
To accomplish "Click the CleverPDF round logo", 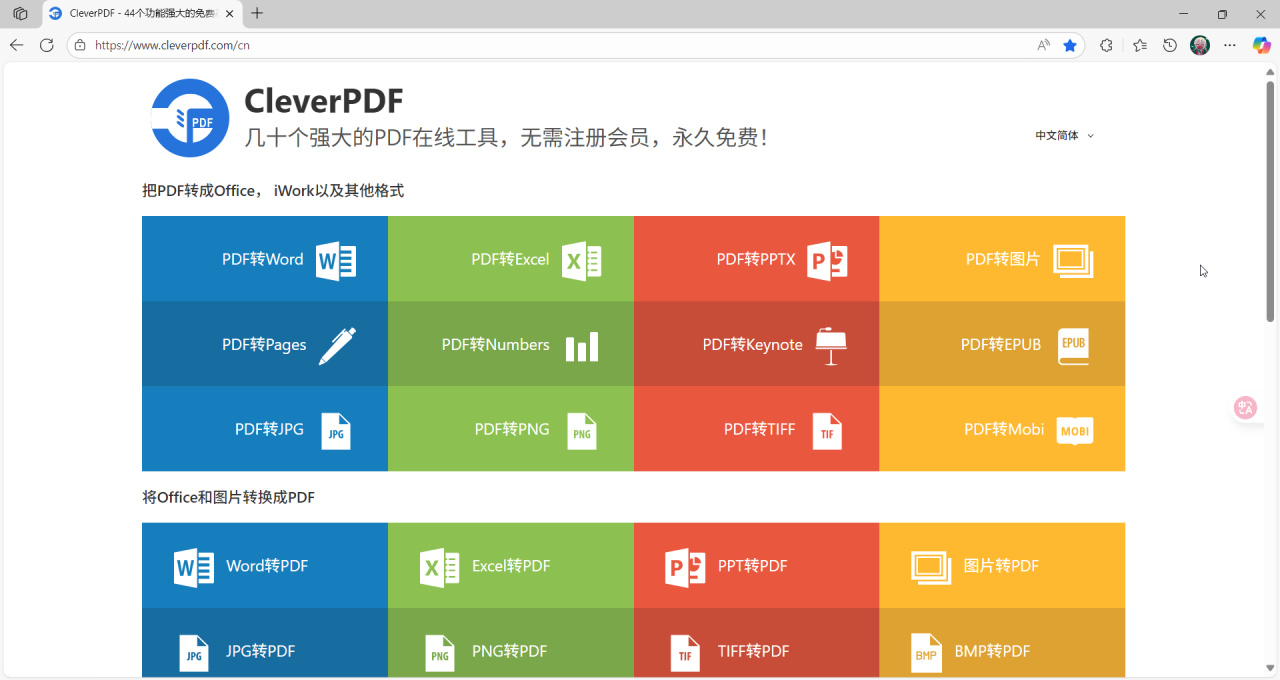I will pos(190,118).
